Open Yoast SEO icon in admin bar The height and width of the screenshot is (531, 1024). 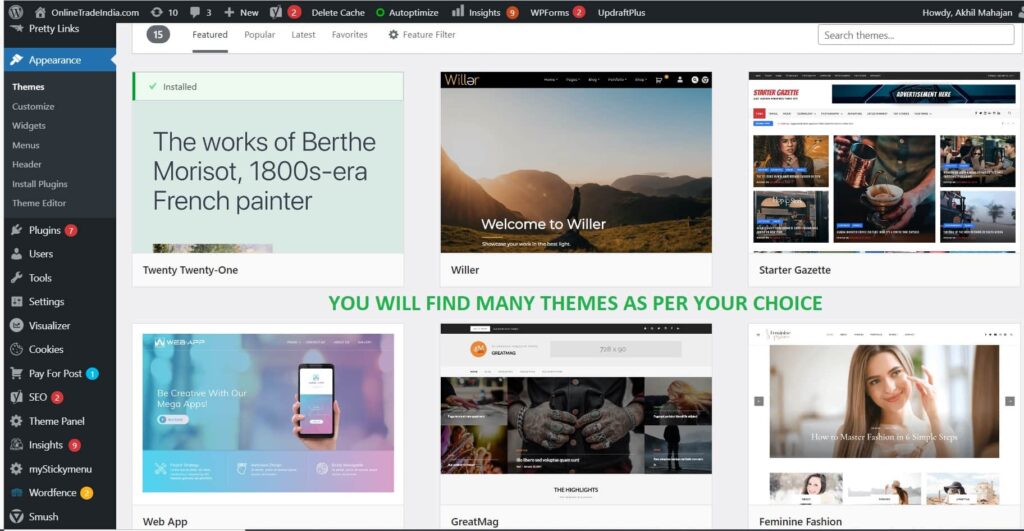276,12
